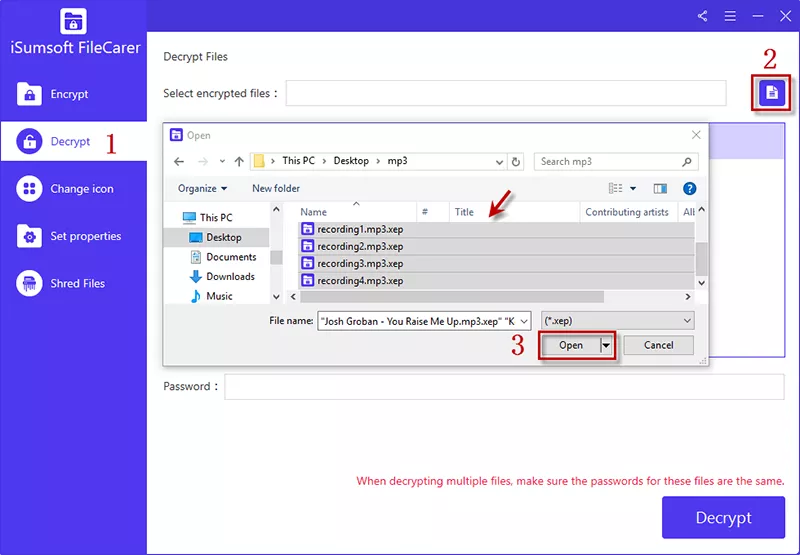Toggle the preview pane icon
Viewport: 800px width, 555px height.
tap(660, 188)
